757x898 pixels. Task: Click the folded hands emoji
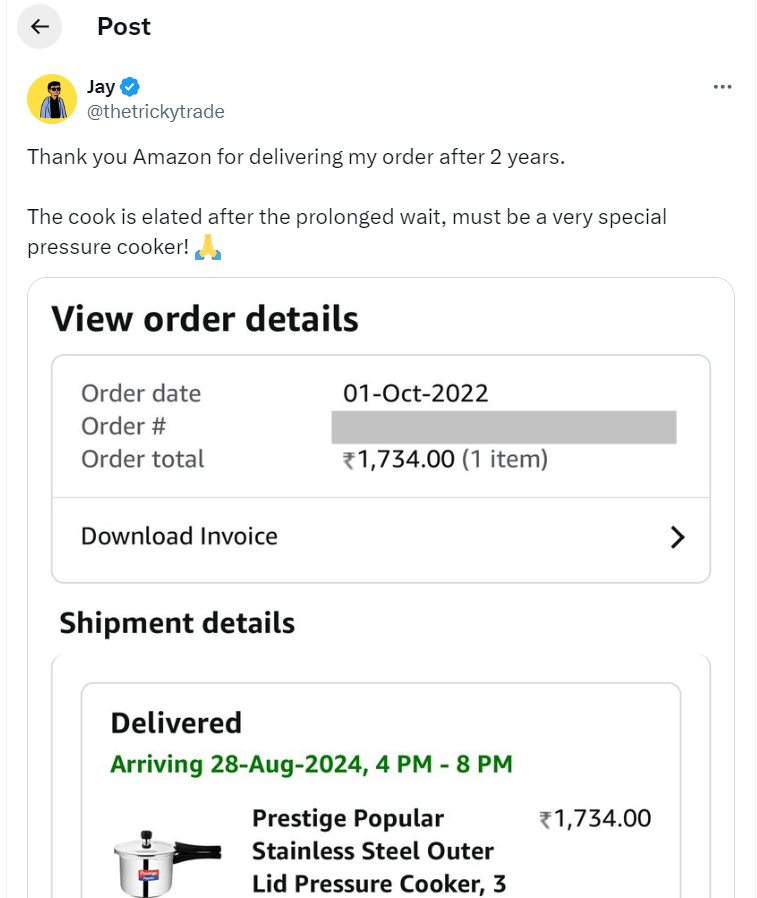click(207, 245)
